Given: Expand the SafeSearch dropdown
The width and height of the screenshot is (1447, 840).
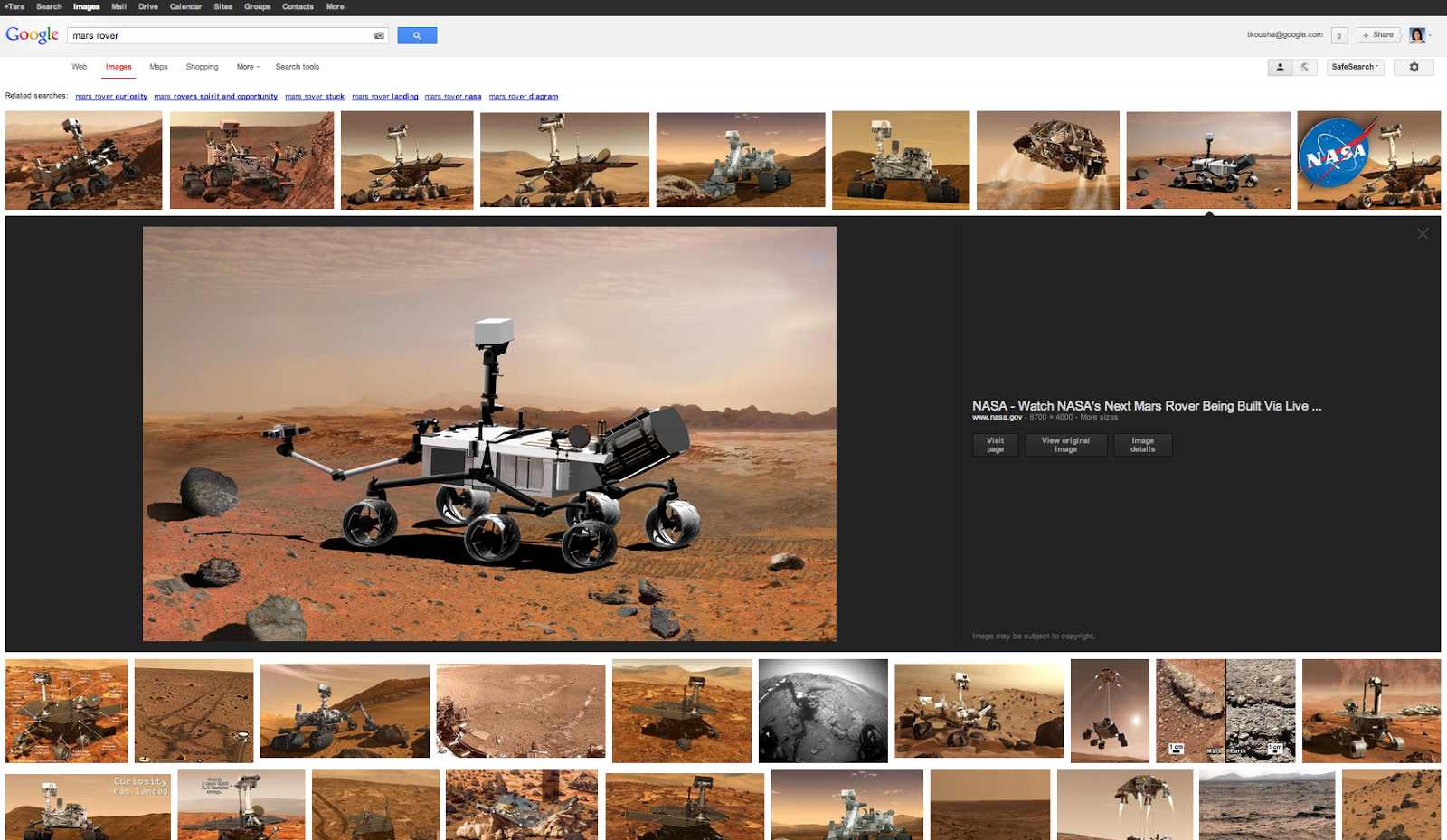Looking at the screenshot, I should click(1355, 67).
